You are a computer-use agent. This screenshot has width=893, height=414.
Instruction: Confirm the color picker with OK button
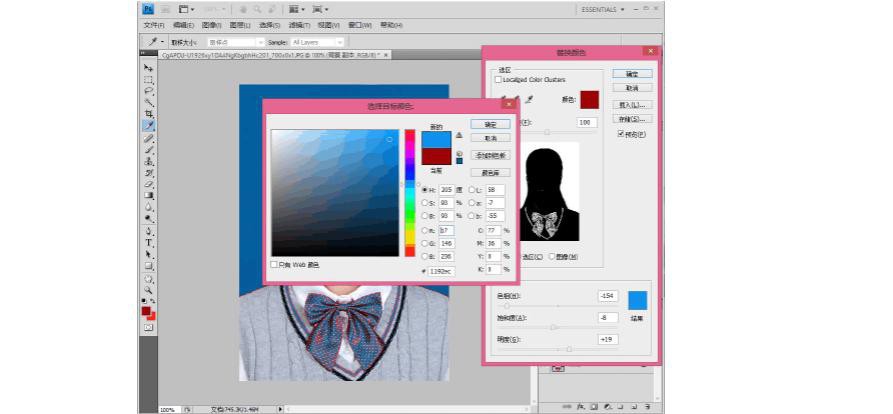coord(490,124)
